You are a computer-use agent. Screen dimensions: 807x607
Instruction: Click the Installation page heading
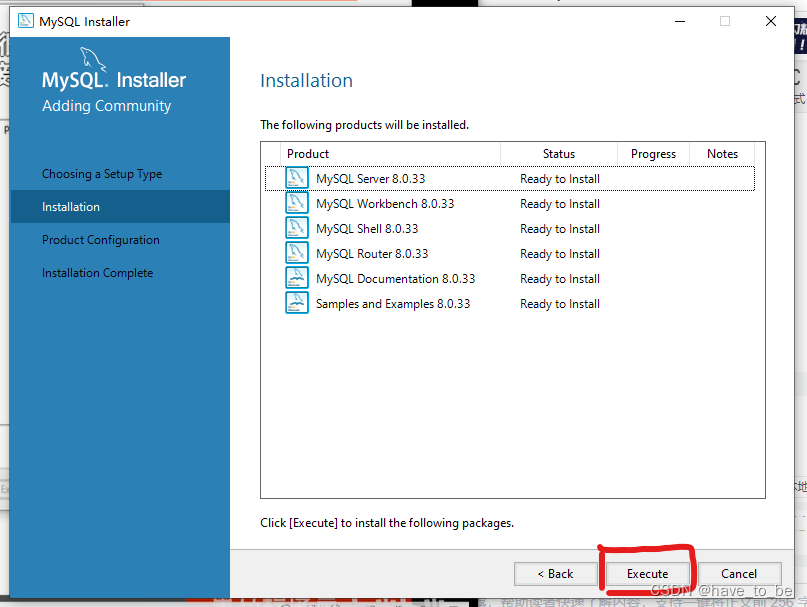[x=306, y=81]
